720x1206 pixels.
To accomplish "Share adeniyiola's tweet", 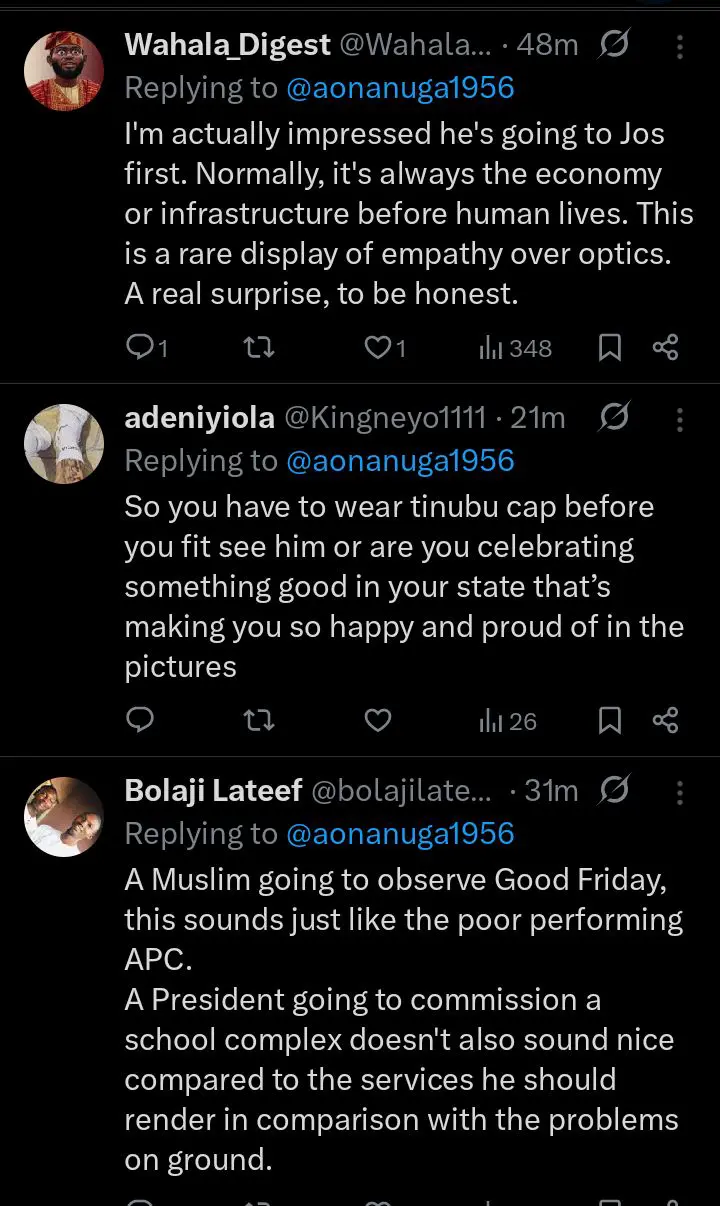I will [665, 720].
